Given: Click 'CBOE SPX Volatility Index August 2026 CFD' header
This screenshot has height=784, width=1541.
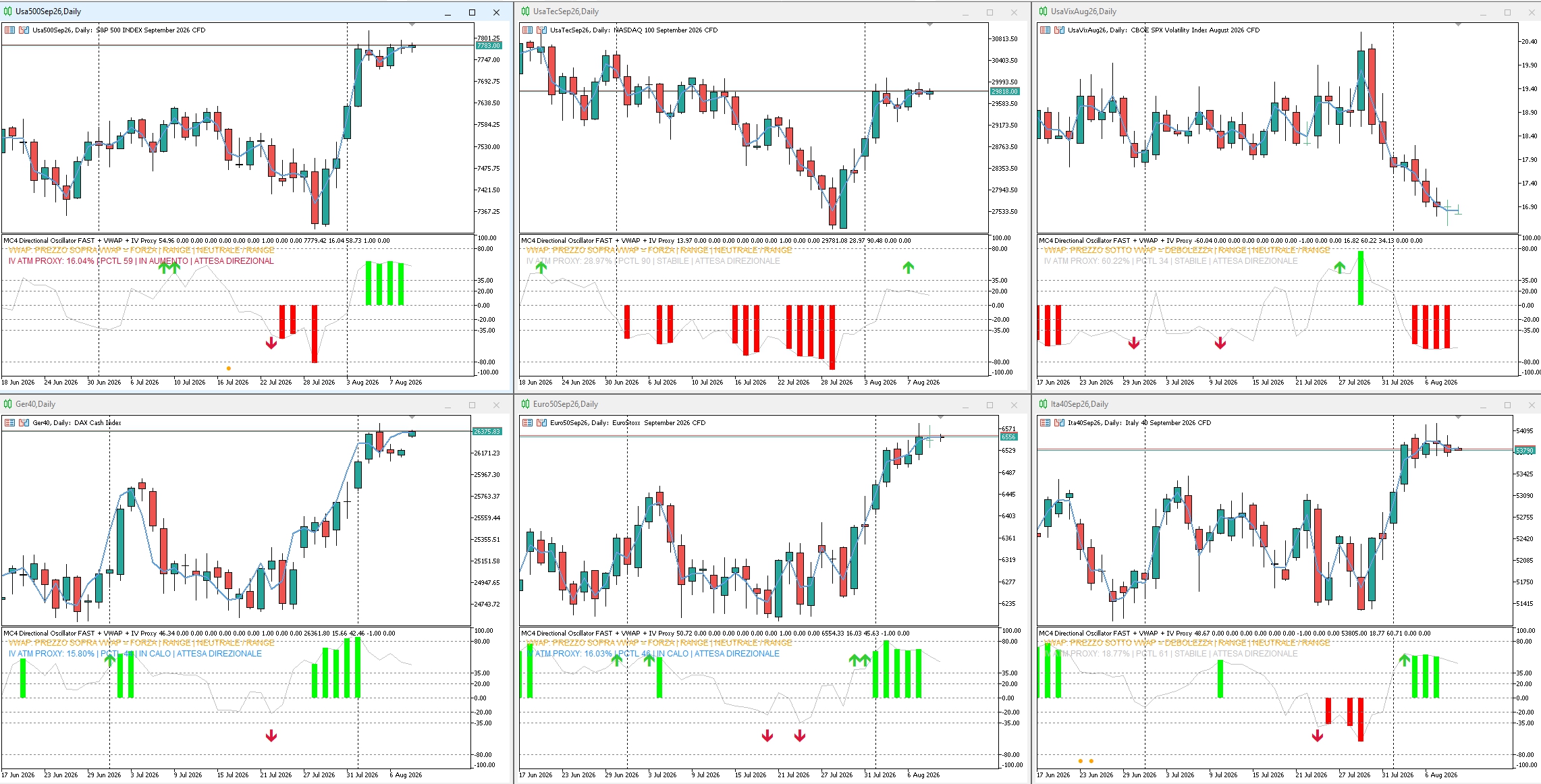Looking at the screenshot, I should point(1195,30).
